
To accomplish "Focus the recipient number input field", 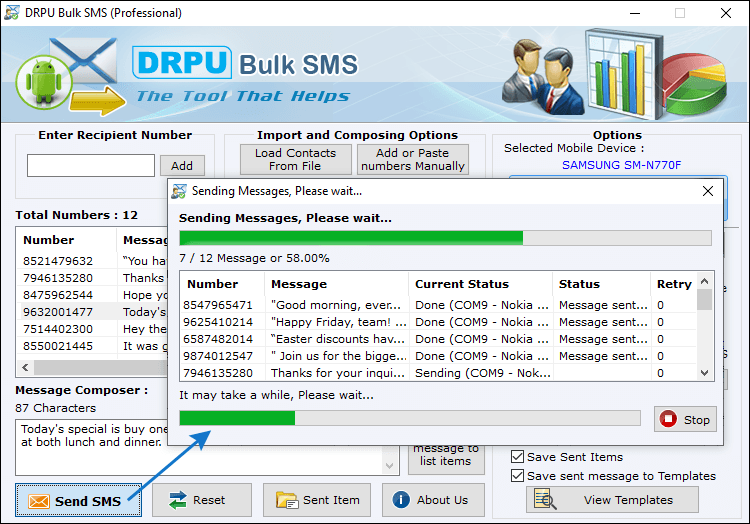I will click(91, 165).
